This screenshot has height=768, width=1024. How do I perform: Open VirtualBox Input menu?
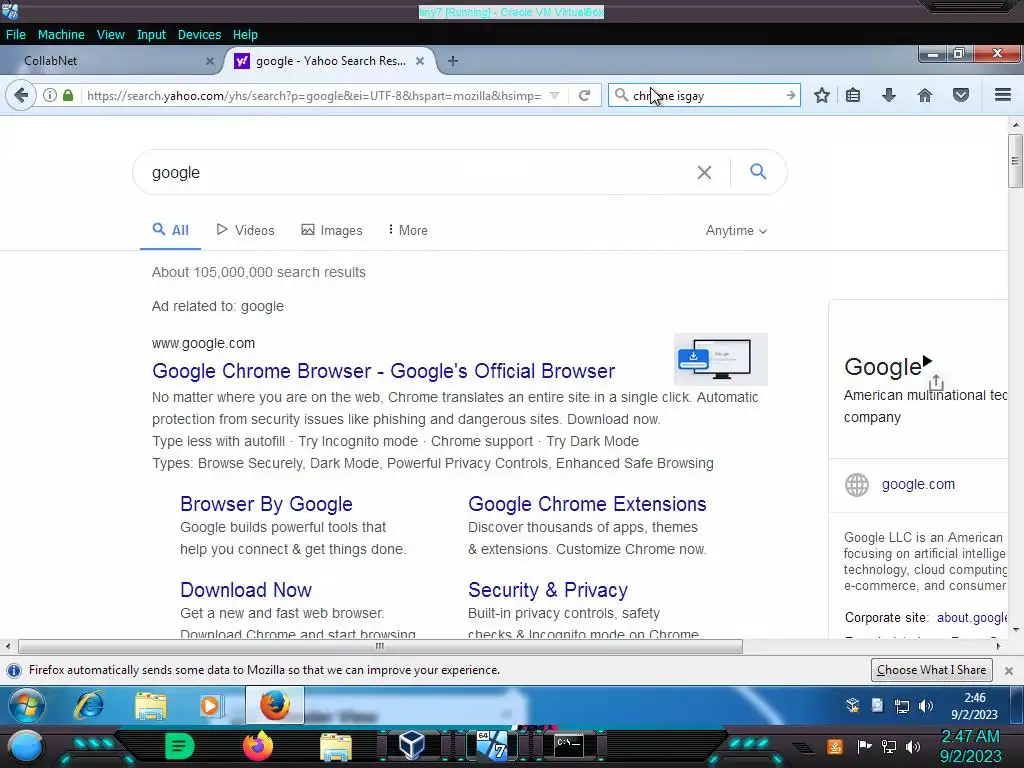[151, 35]
